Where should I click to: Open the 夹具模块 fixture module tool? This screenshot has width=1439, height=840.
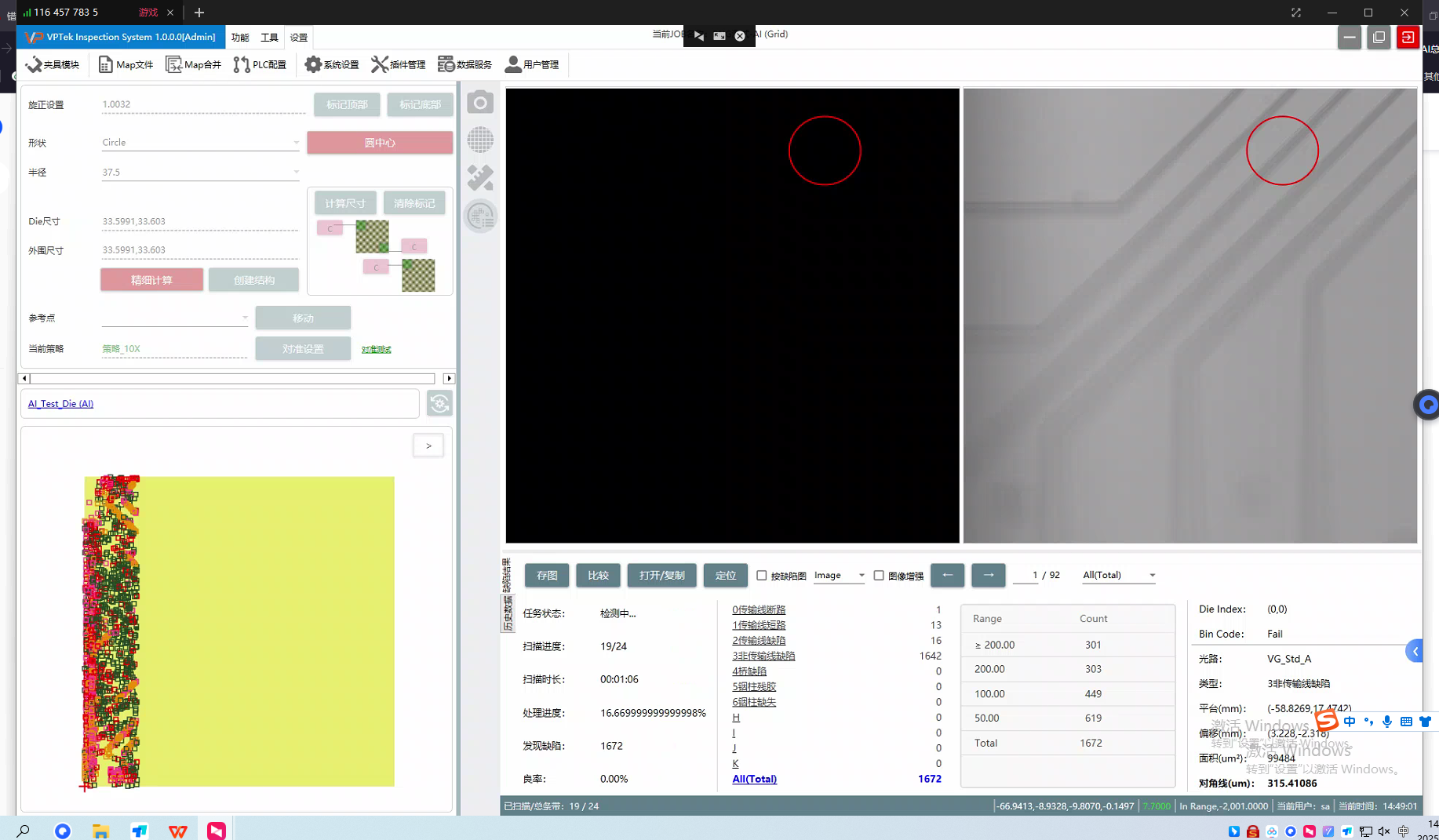pos(53,64)
